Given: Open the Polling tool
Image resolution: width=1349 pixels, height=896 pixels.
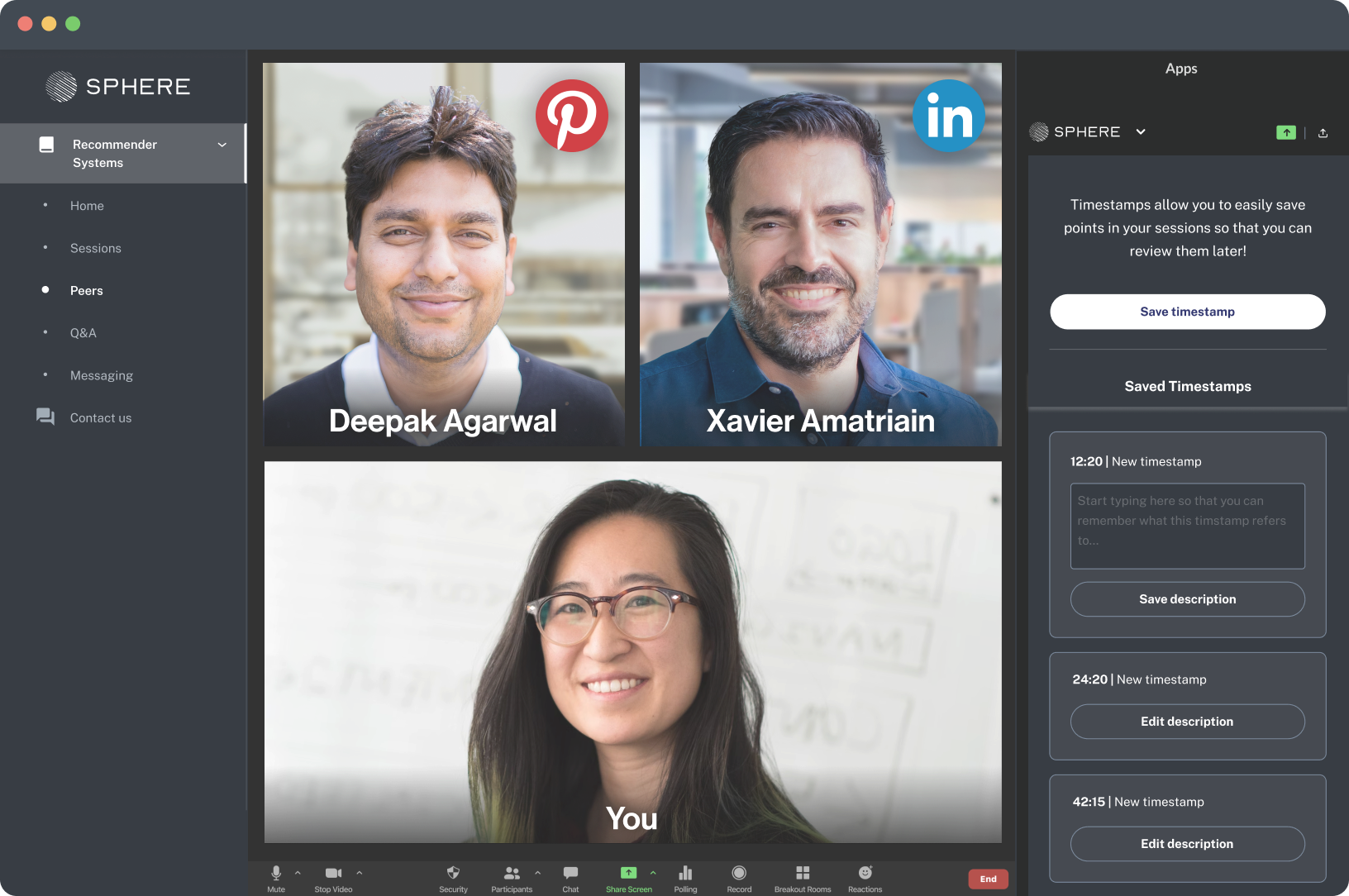Looking at the screenshot, I should click(x=685, y=878).
